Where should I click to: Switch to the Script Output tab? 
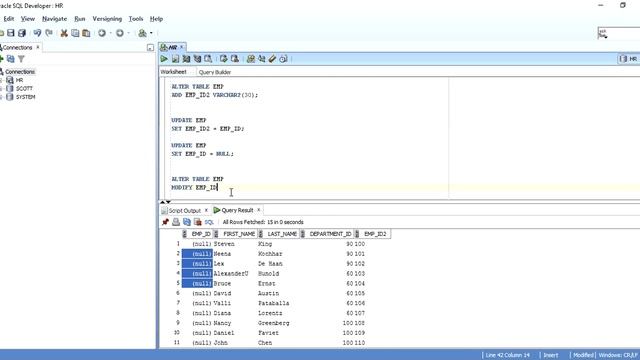click(184, 211)
